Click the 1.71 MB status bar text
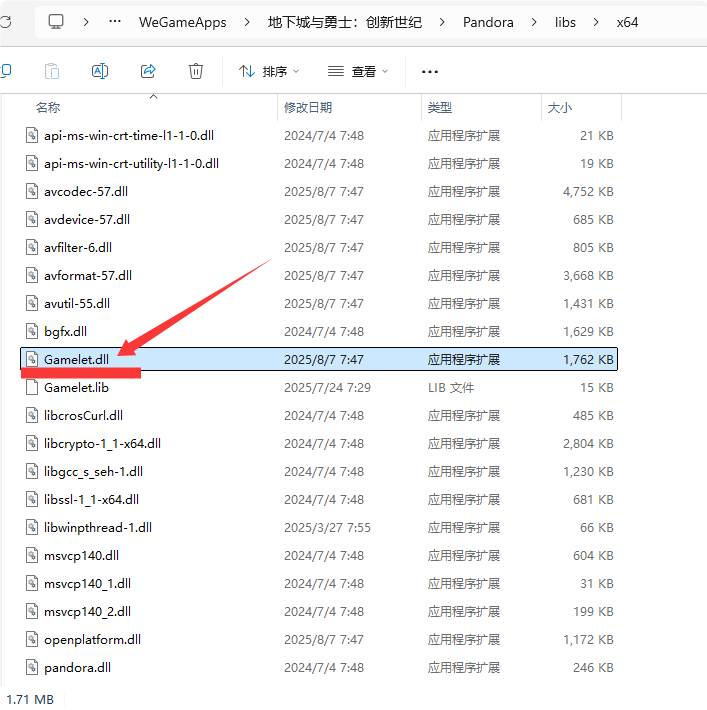 30,700
